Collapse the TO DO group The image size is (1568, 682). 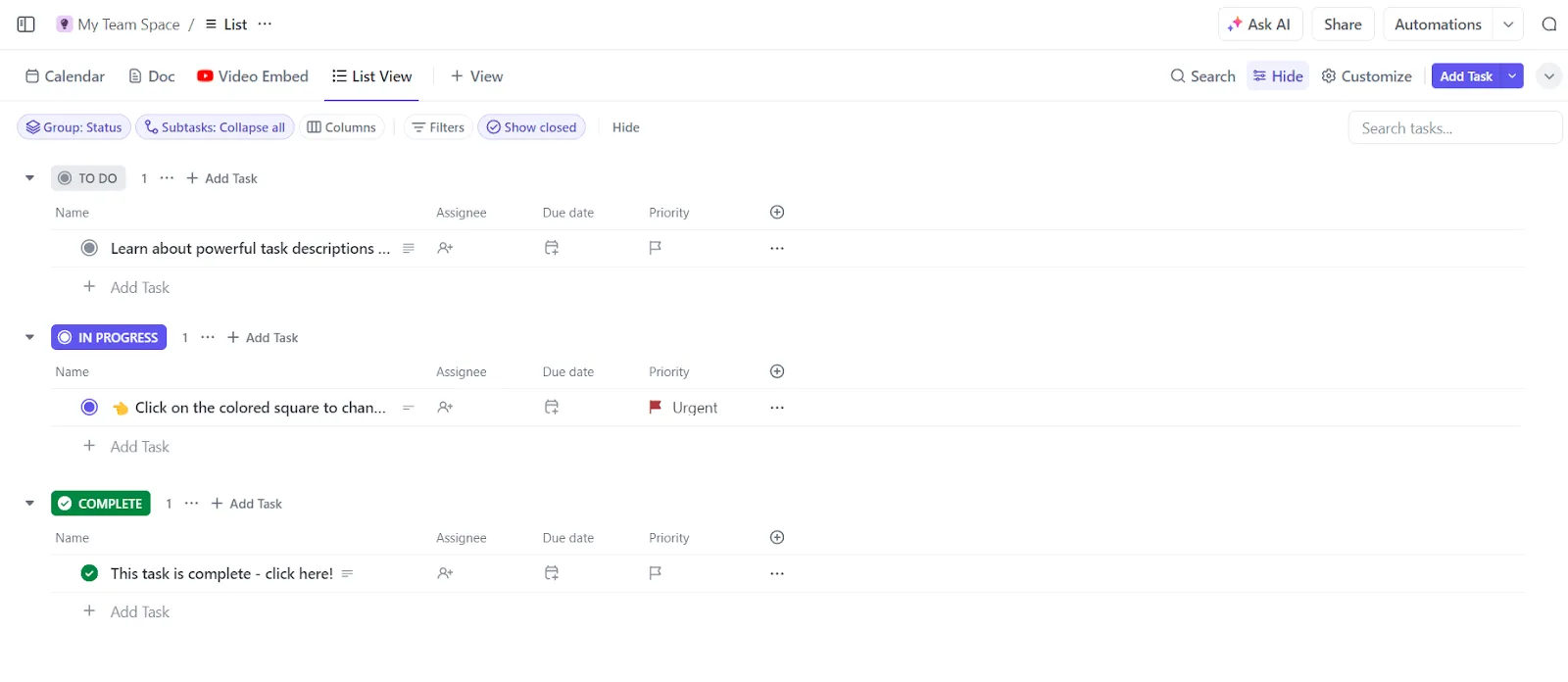(29, 178)
